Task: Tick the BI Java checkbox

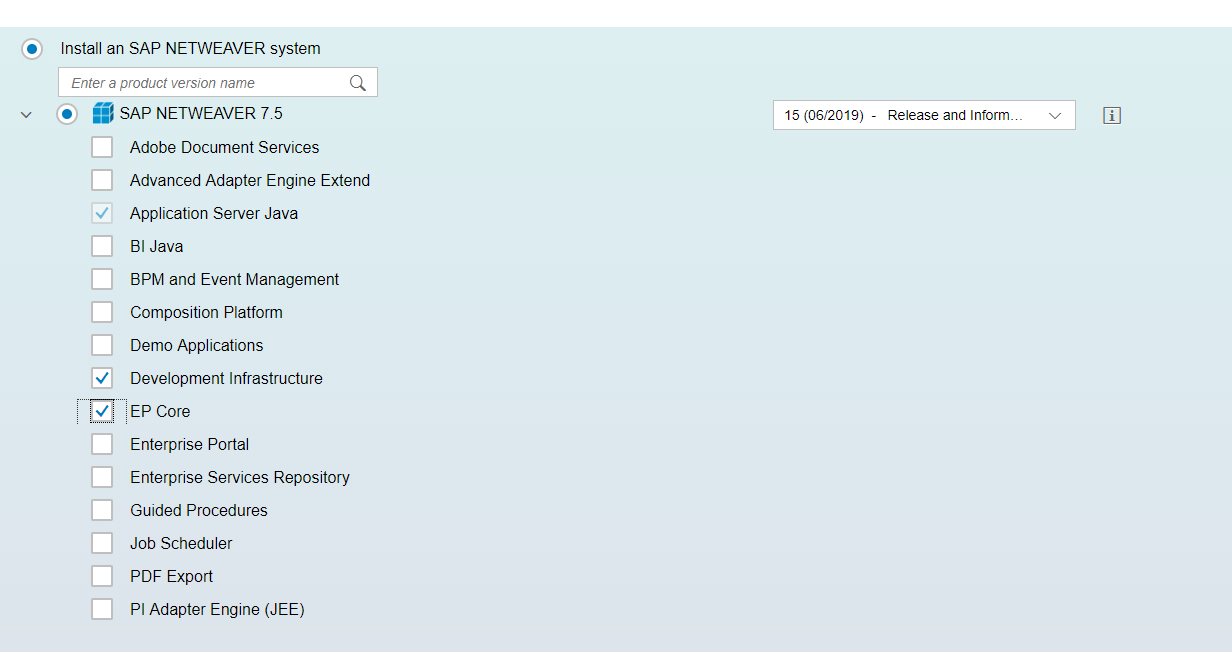Action: tap(102, 246)
